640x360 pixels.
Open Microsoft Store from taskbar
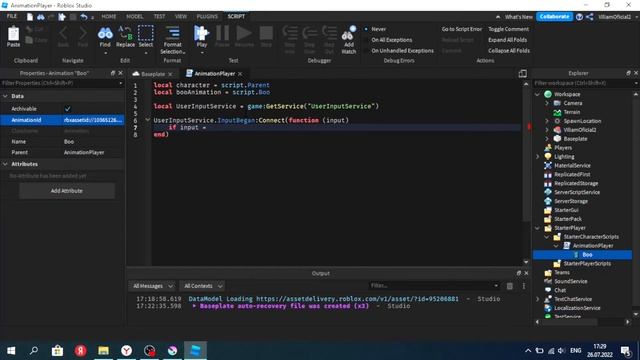tap(57, 350)
